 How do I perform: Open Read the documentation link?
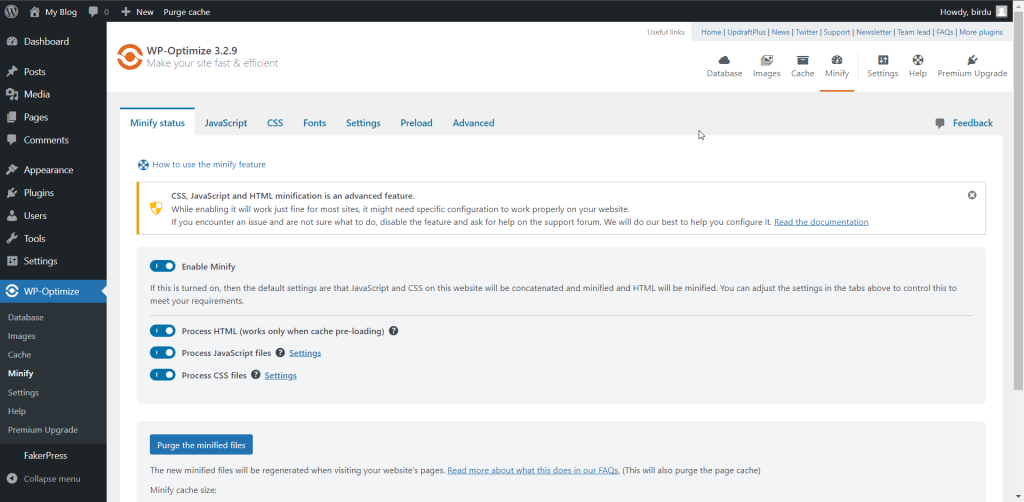click(x=821, y=222)
